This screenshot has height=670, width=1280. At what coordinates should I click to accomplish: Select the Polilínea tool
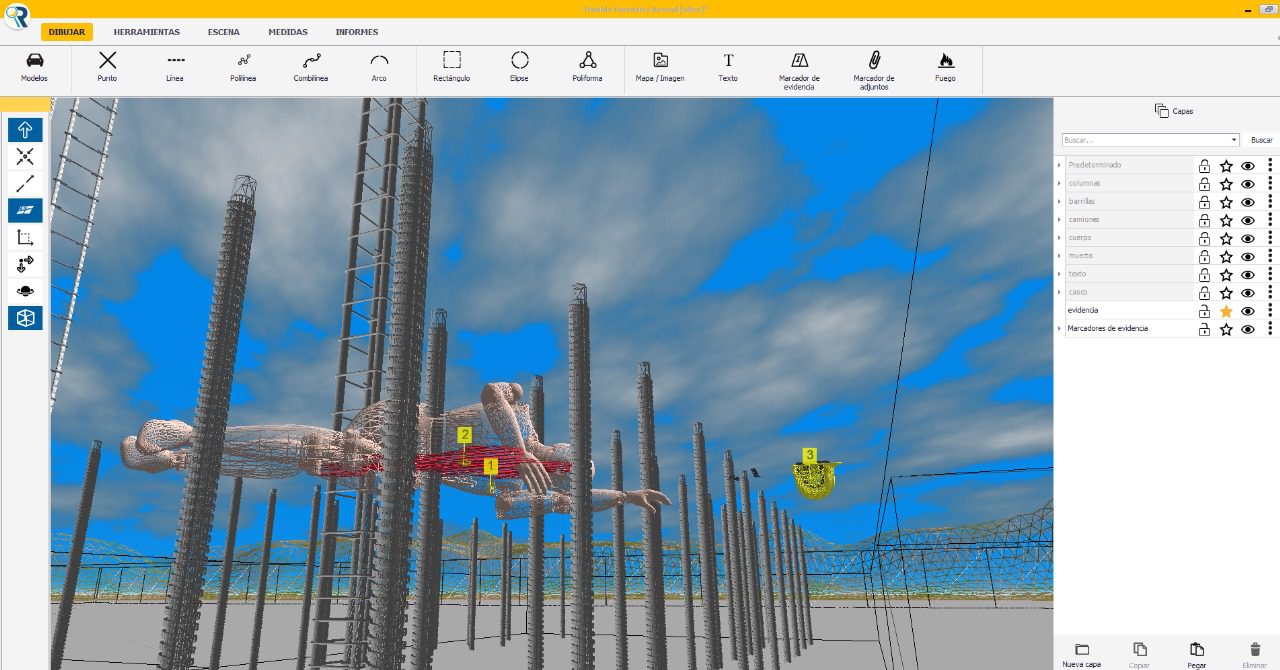[243, 61]
